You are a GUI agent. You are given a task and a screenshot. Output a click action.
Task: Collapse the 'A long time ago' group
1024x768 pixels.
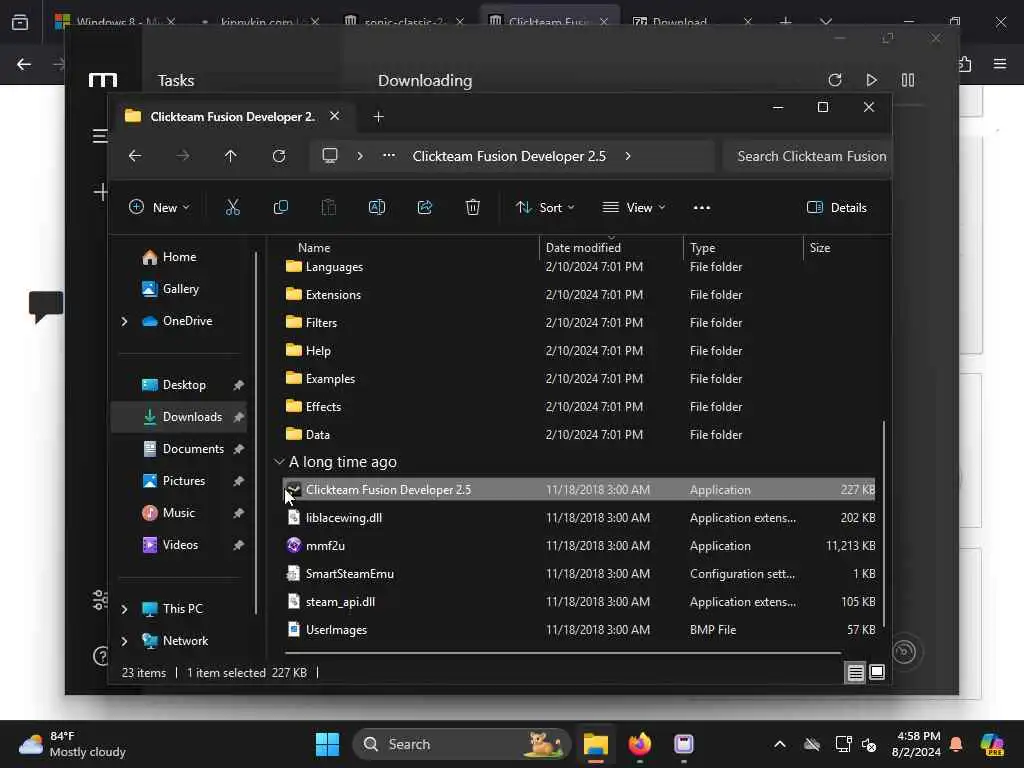[x=279, y=462]
